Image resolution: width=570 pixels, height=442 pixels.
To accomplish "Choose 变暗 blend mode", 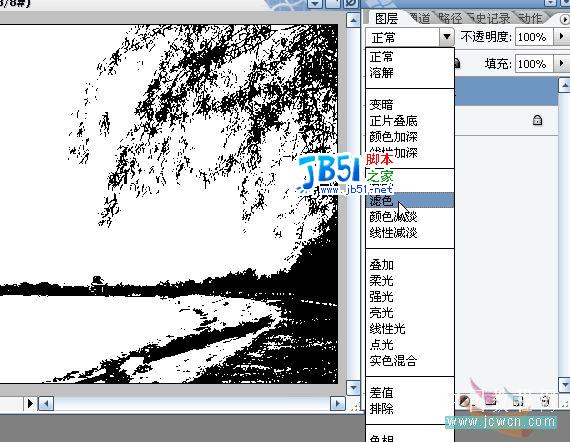I will pyautogui.click(x=410, y=105).
